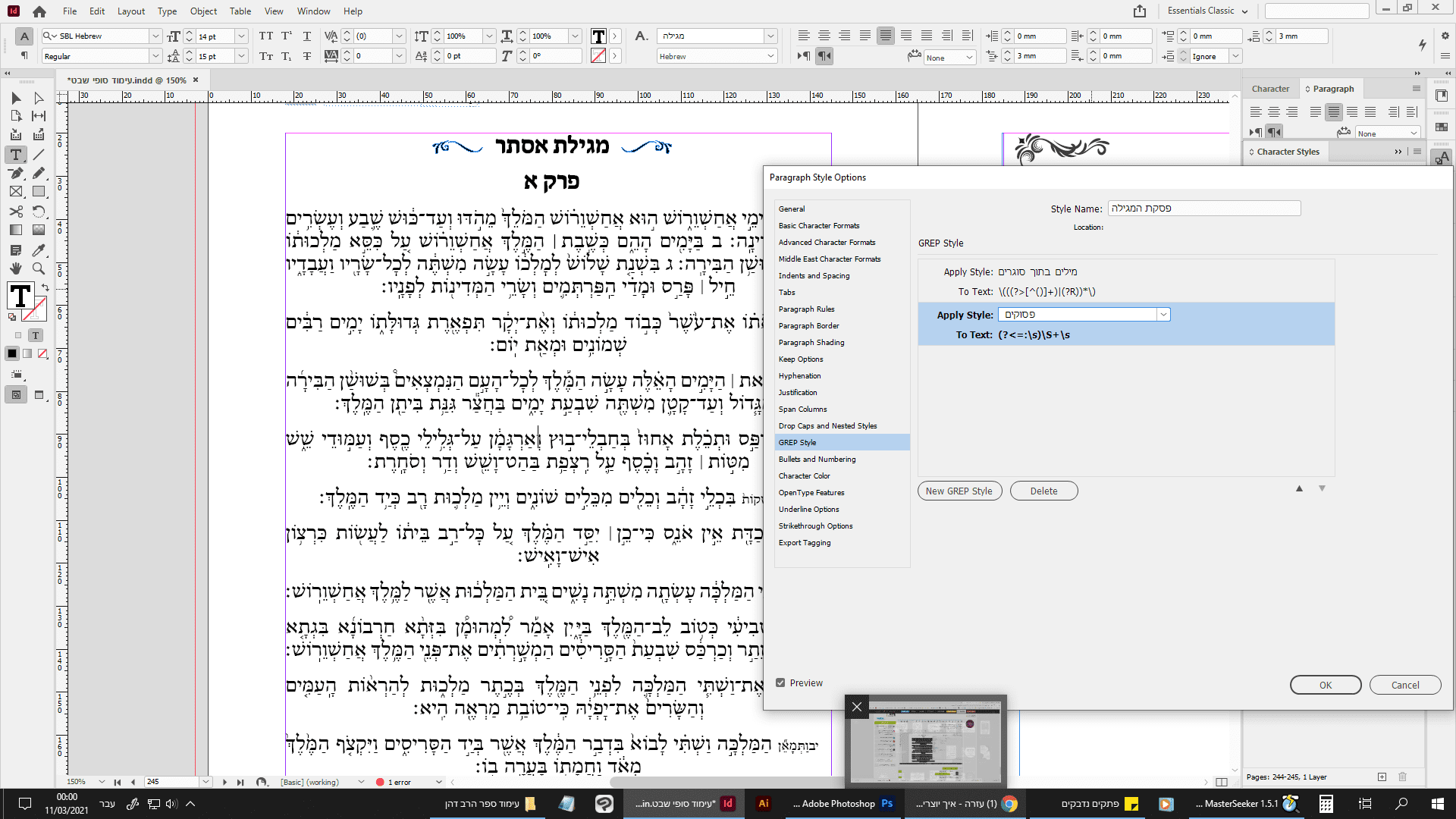
Task: Select the Hand tool
Action: (x=16, y=268)
